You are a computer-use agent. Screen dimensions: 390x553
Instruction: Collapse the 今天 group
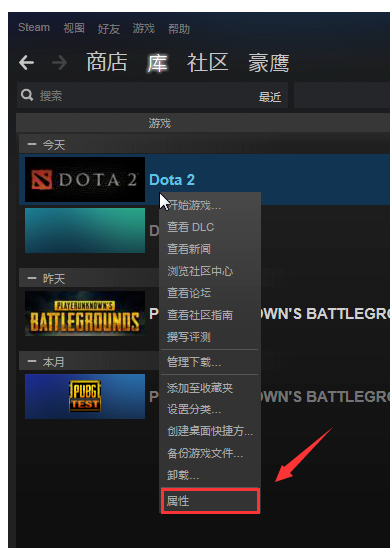(32, 144)
